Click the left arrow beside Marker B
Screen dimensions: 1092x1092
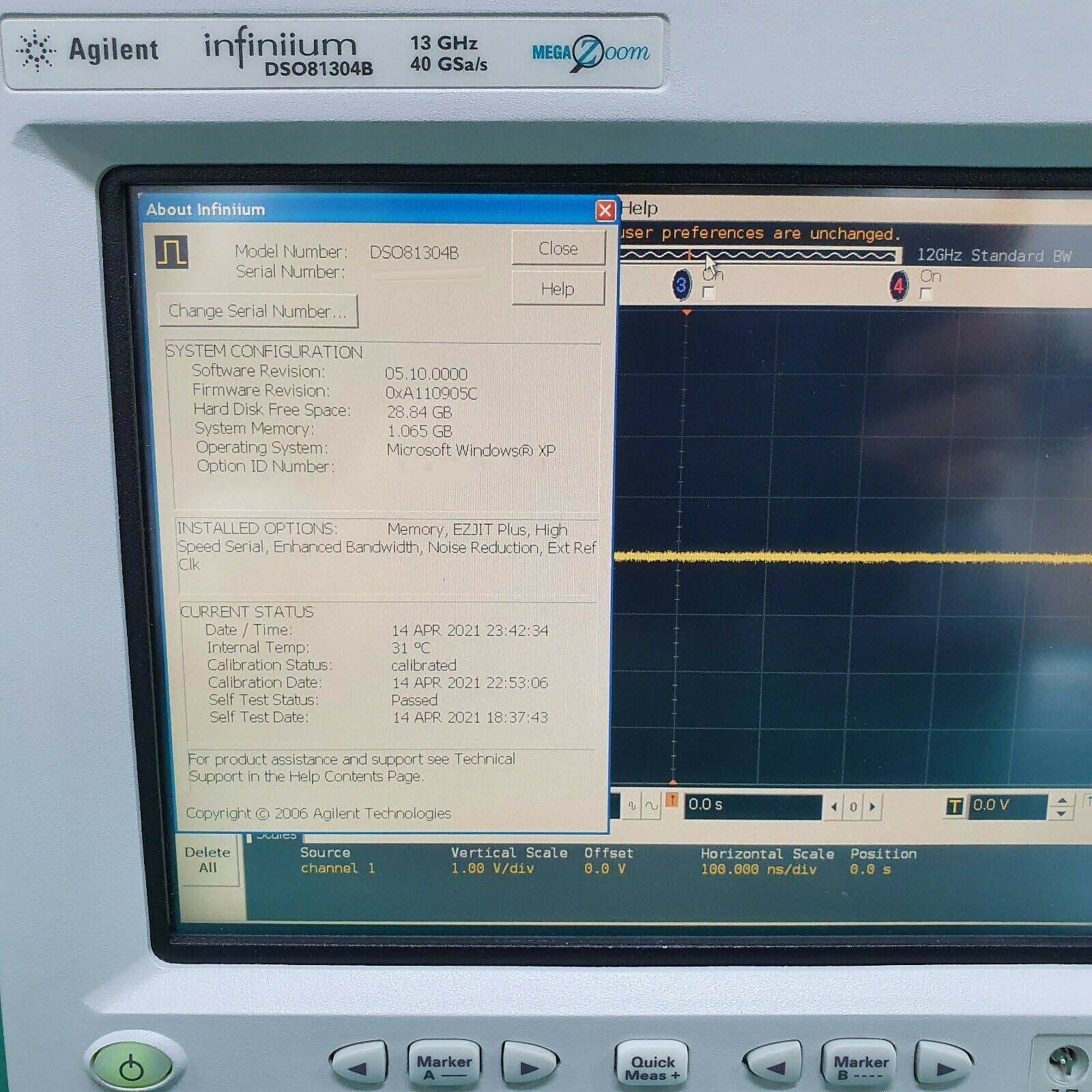(773, 1067)
